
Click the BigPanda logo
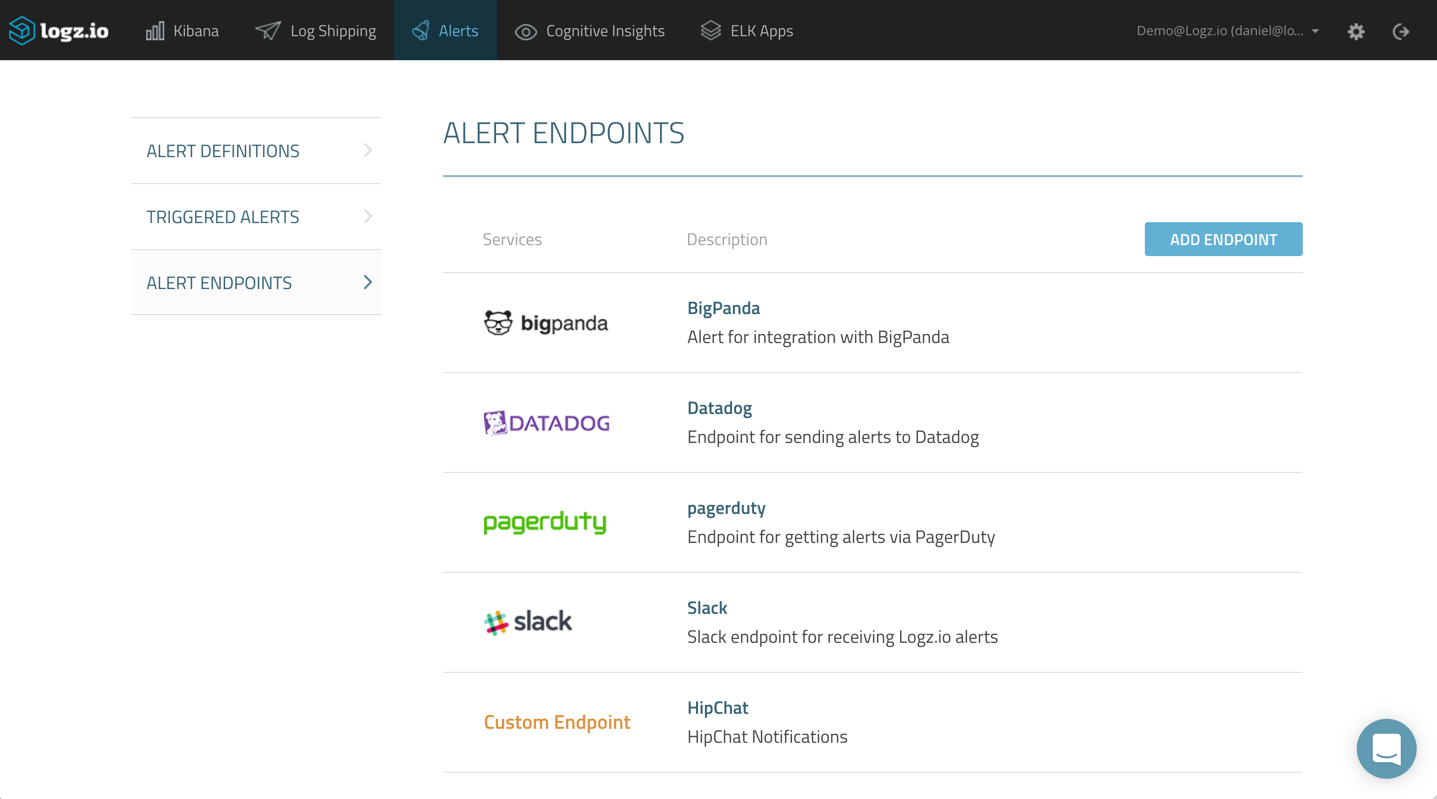[546, 323]
